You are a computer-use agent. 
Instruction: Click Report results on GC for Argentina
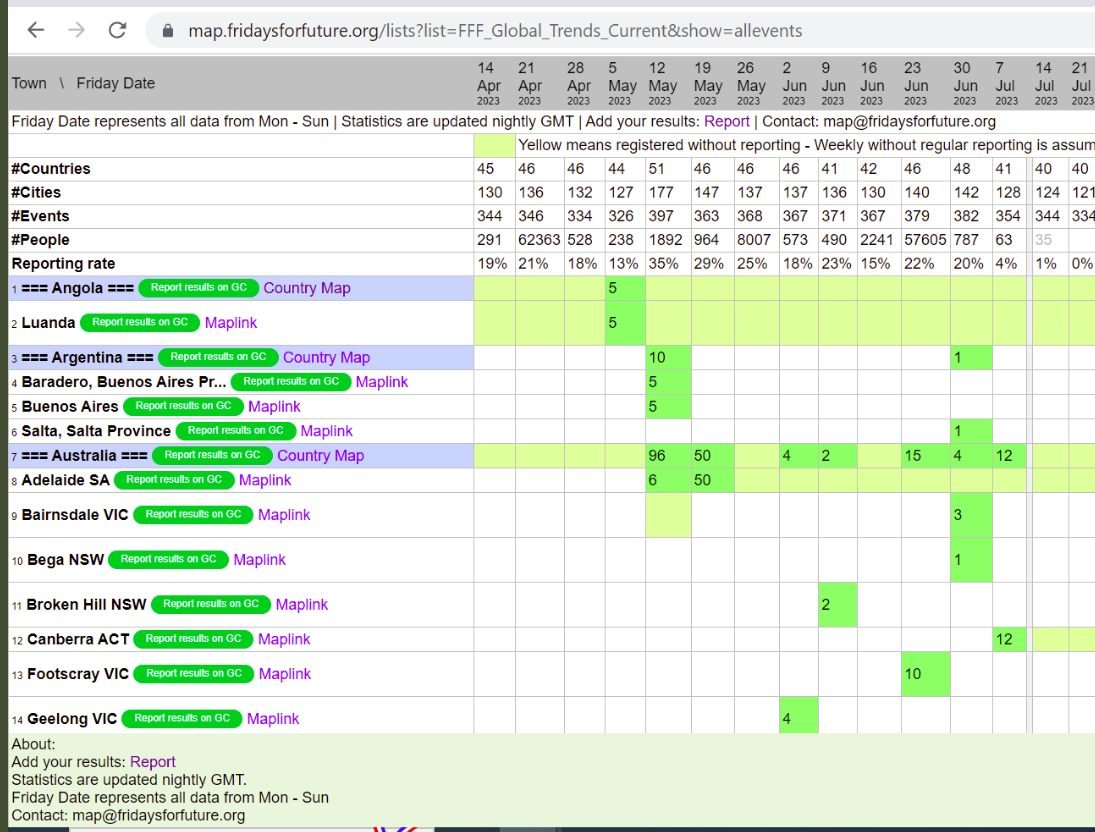[218, 357]
